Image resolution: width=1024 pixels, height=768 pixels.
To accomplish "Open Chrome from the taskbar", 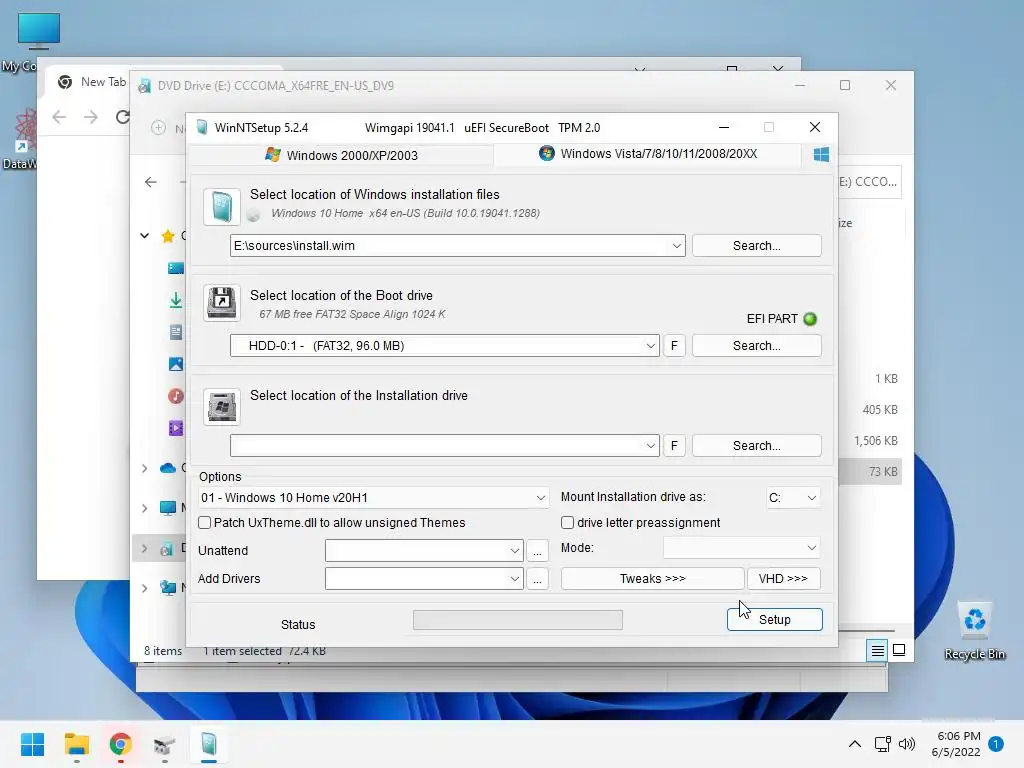I will (120, 744).
